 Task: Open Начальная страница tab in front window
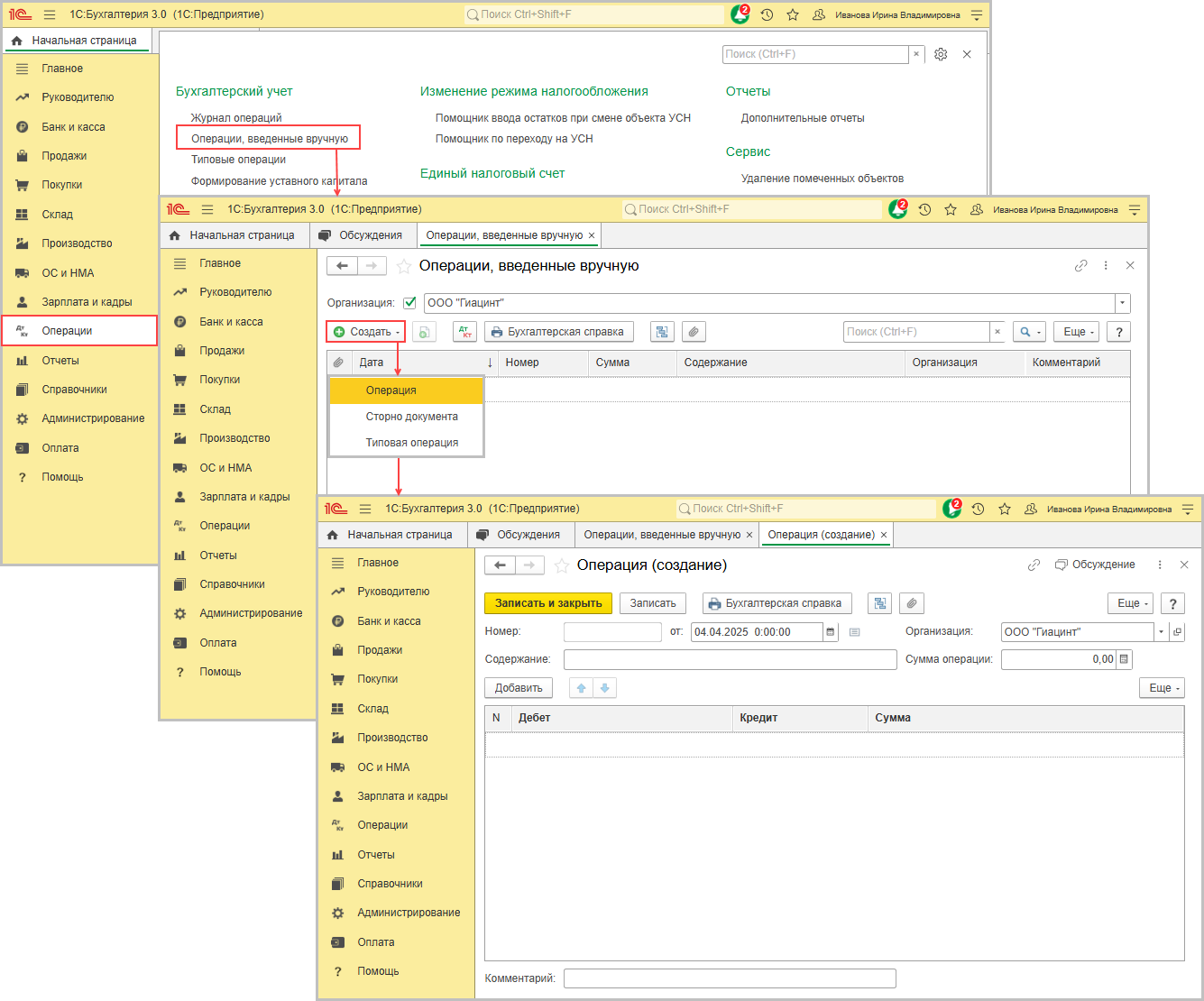click(393, 535)
